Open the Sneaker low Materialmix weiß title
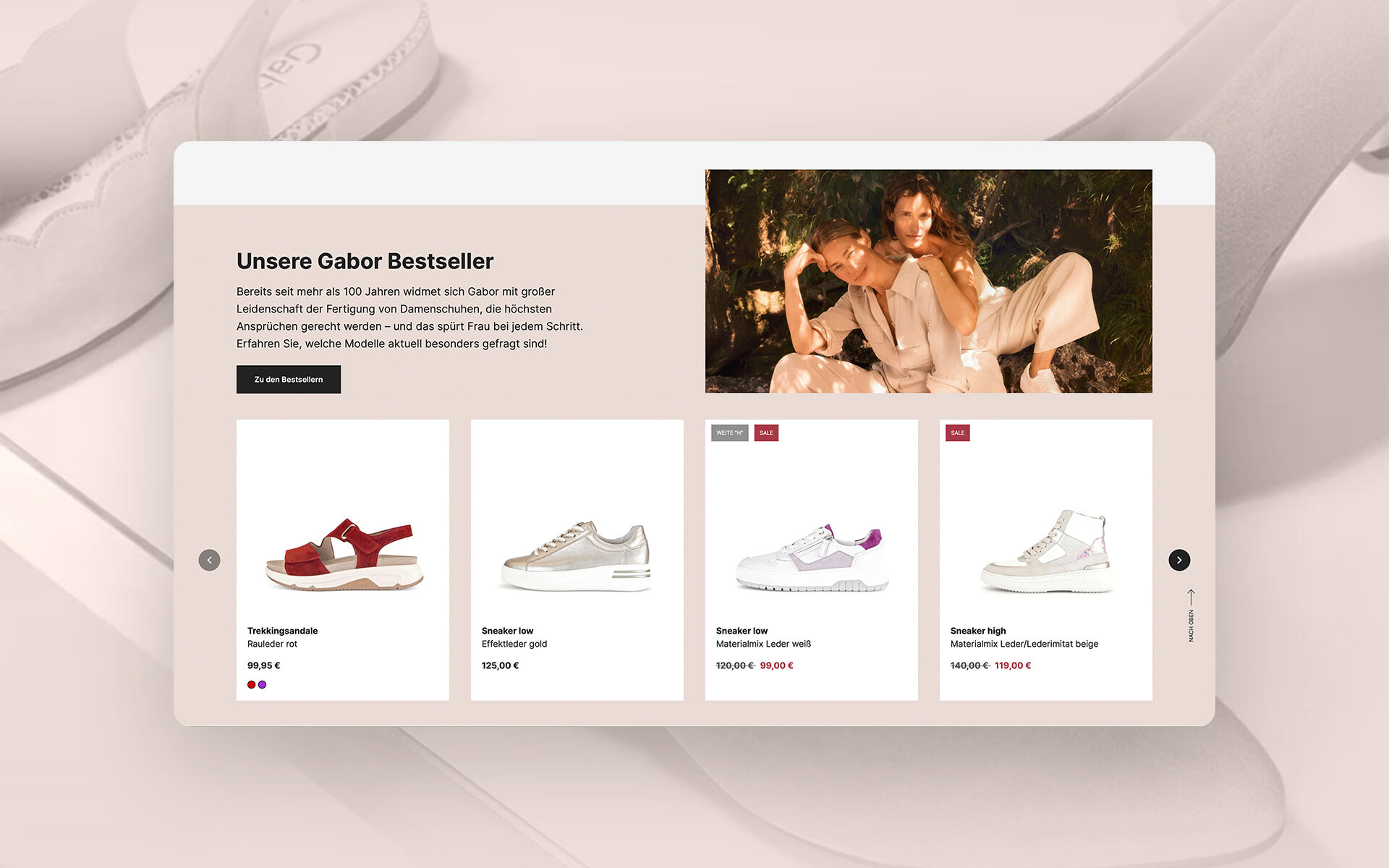1389x868 pixels. [742, 631]
